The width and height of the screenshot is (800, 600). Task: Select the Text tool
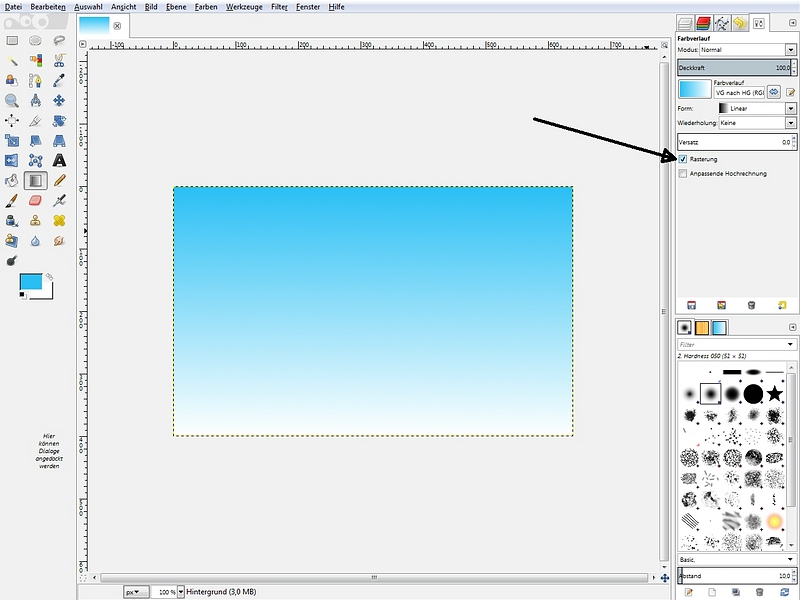click(x=60, y=160)
